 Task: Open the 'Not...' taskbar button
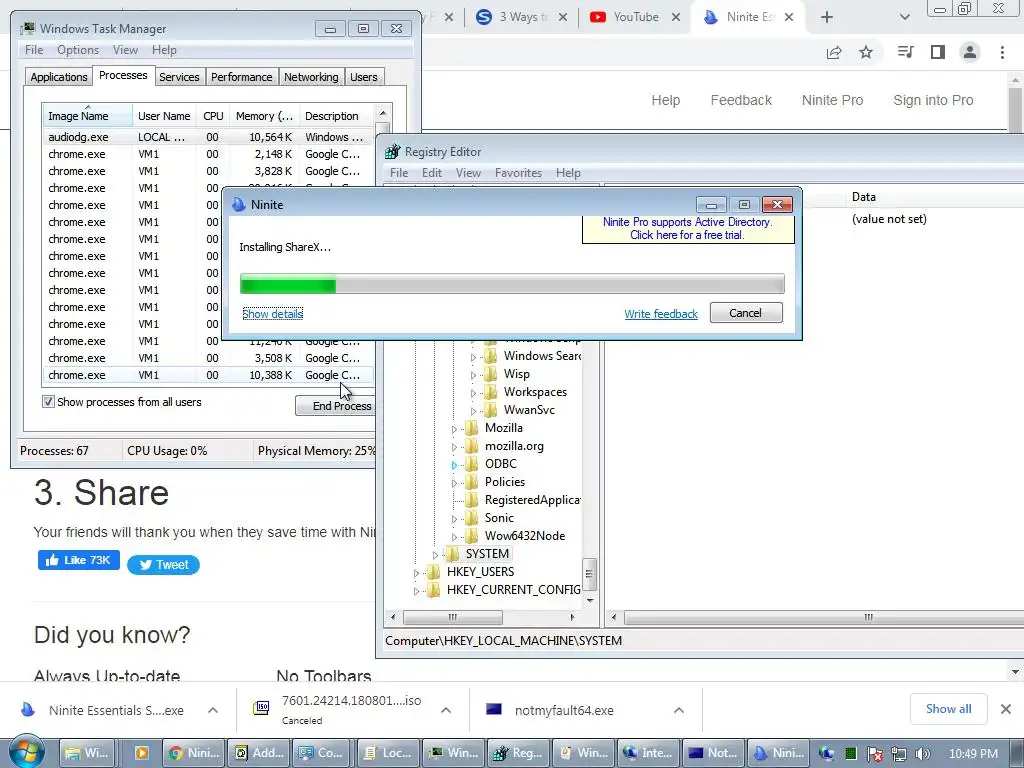[x=713, y=753]
